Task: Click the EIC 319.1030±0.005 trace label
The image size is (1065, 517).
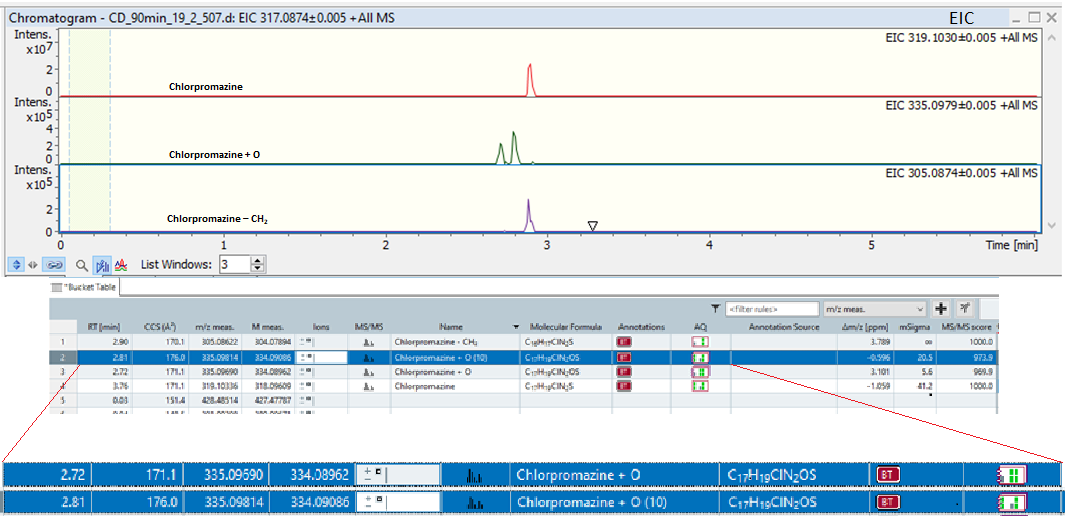Action: point(961,39)
